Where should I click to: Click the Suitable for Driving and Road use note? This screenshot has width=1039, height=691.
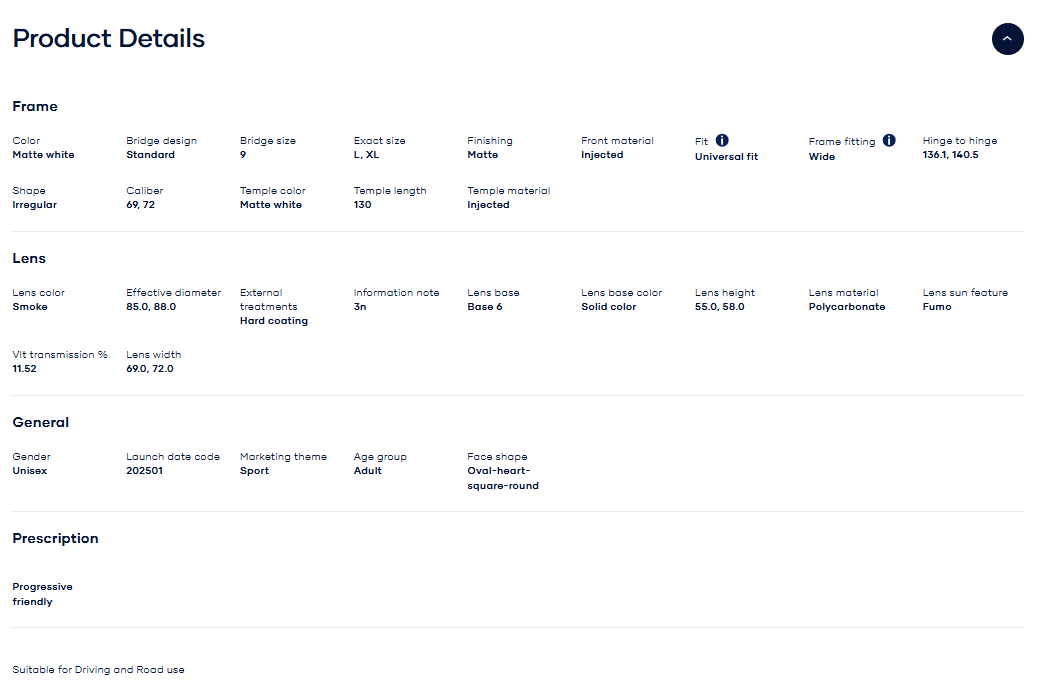[98, 669]
